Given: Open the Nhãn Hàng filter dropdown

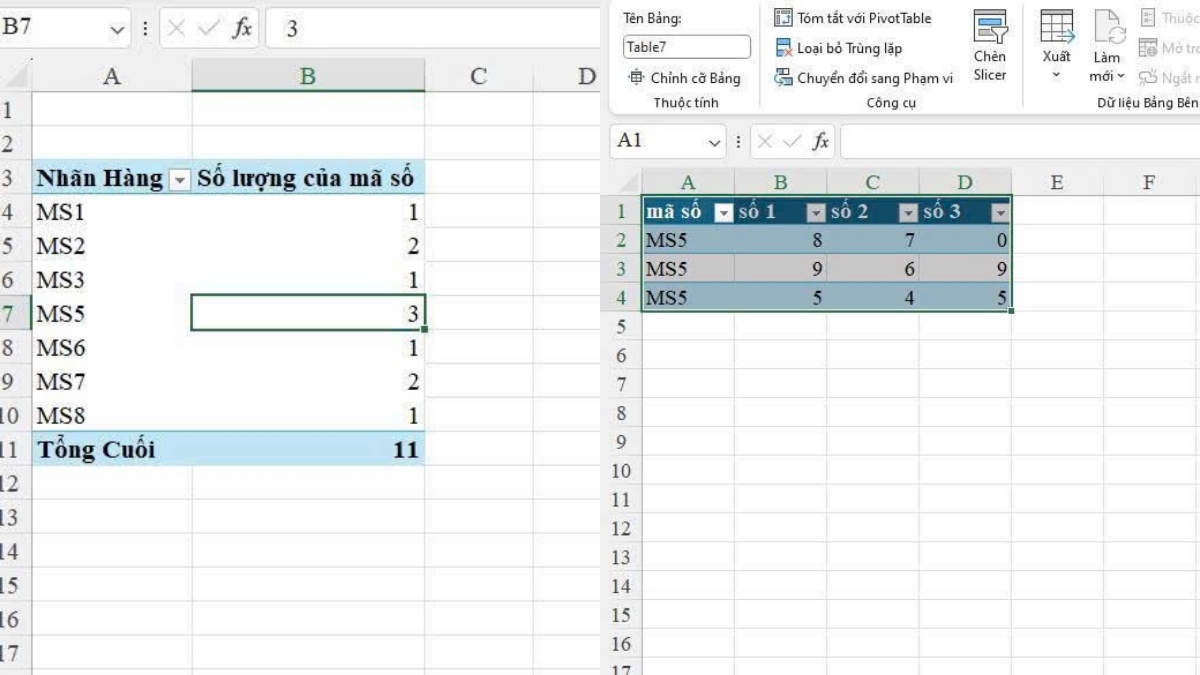Looking at the screenshot, I should [x=180, y=180].
